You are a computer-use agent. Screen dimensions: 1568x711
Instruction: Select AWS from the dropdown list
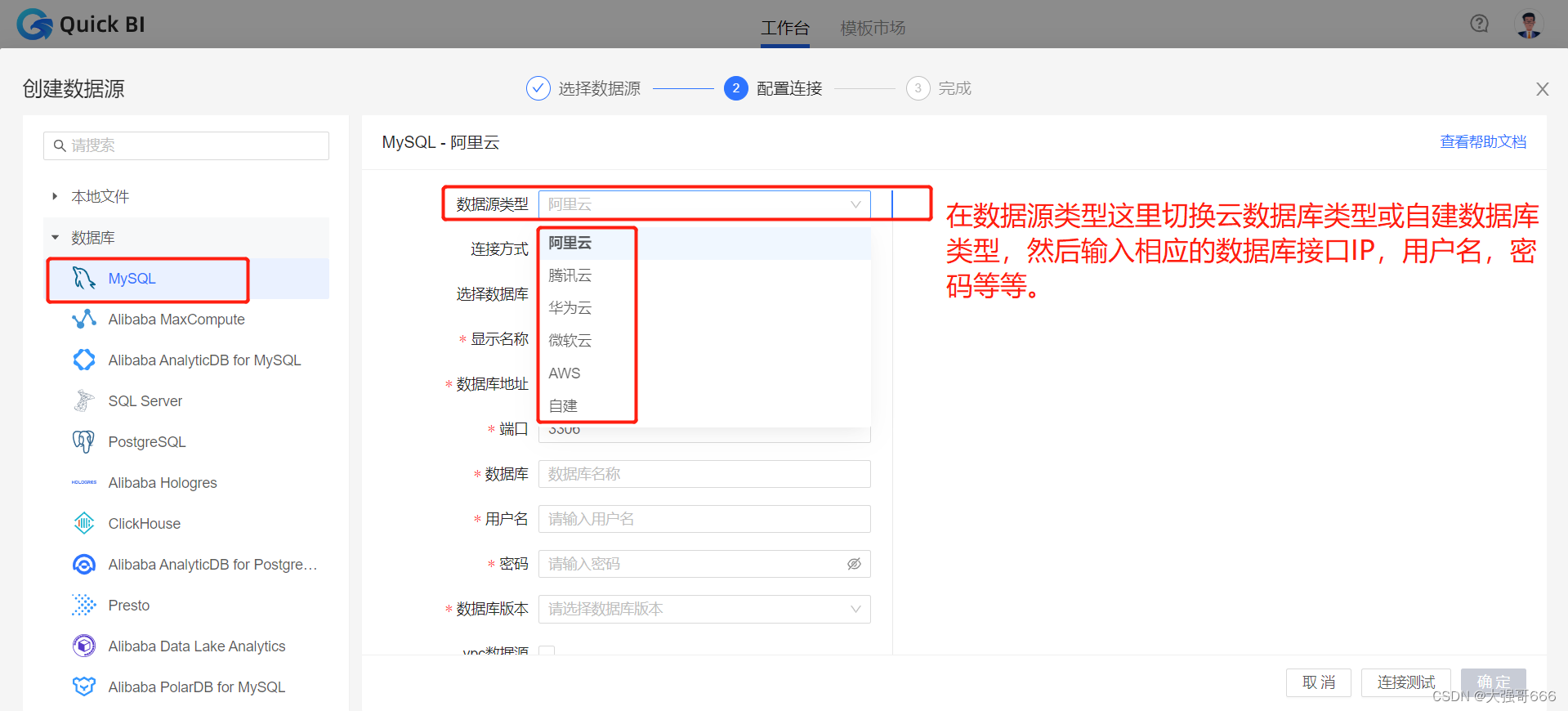[704, 373]
